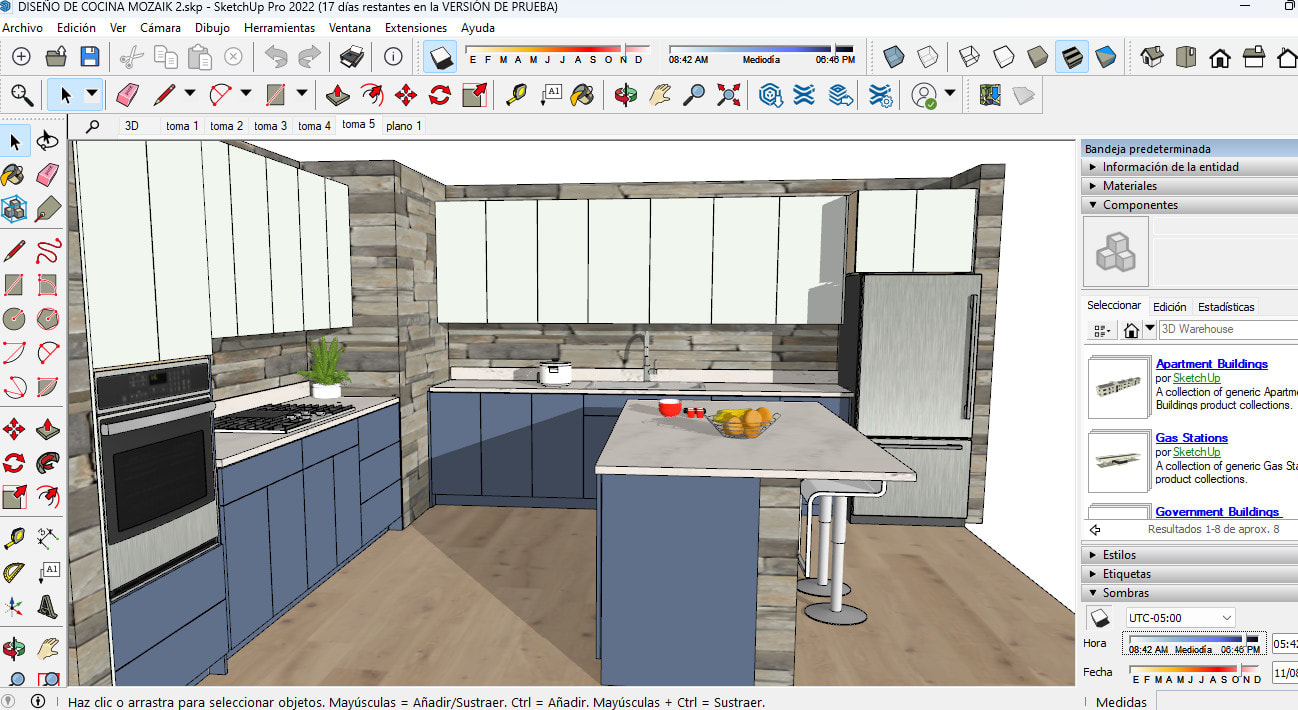1298x710 pixels.
Task: Enable Wireframe face style
Action: (x=969, y=56)
